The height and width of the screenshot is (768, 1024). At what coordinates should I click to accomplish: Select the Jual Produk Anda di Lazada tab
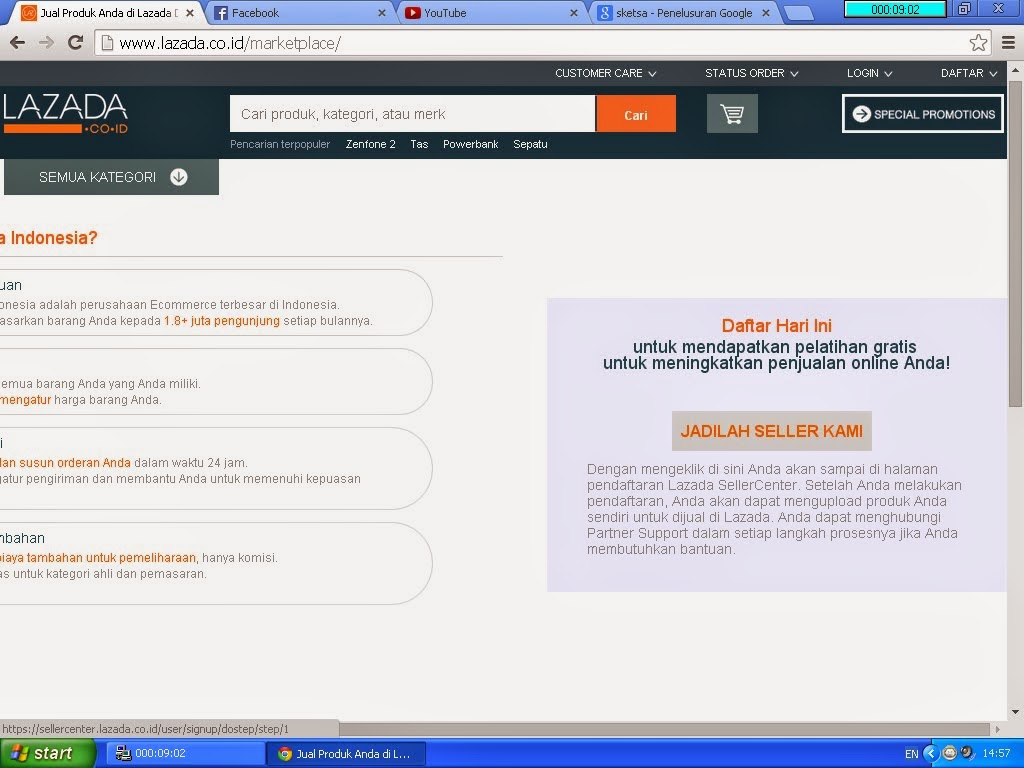(104, 13)
